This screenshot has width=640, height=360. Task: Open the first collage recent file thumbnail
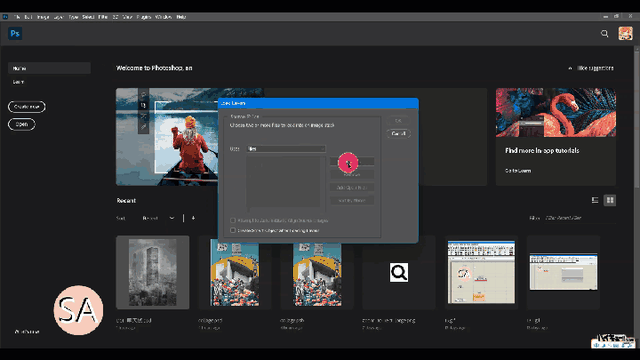[235, 272]
